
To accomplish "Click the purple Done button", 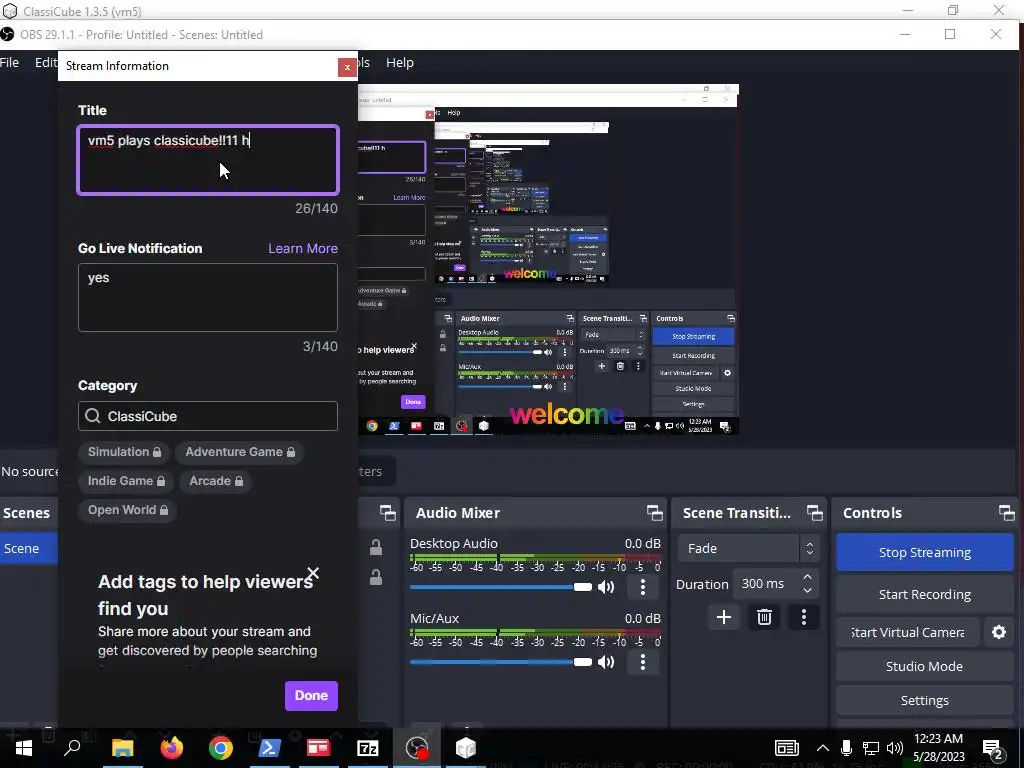I will coord(311,696).
